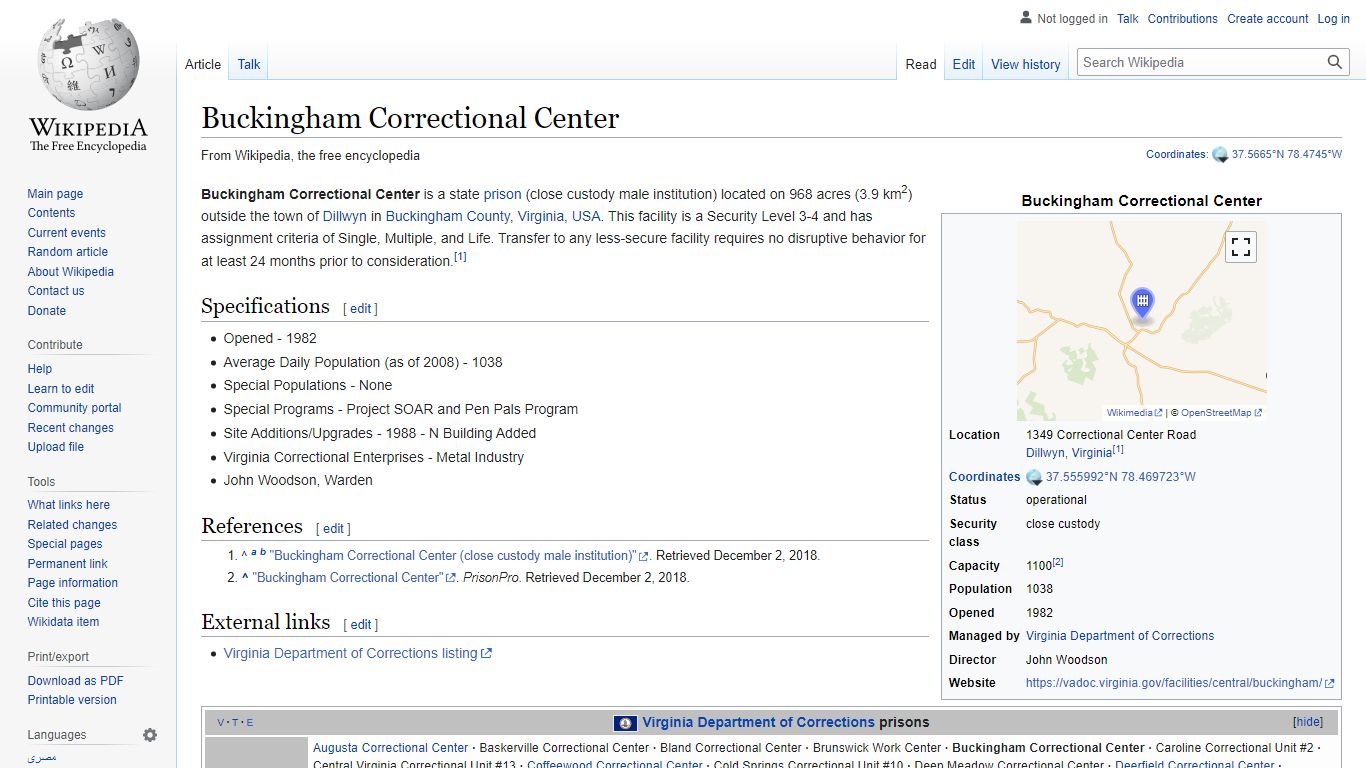Open the Related changes link
This screenshot has height=768, width=1366.
pyautogui.click(x=72, y=525)
